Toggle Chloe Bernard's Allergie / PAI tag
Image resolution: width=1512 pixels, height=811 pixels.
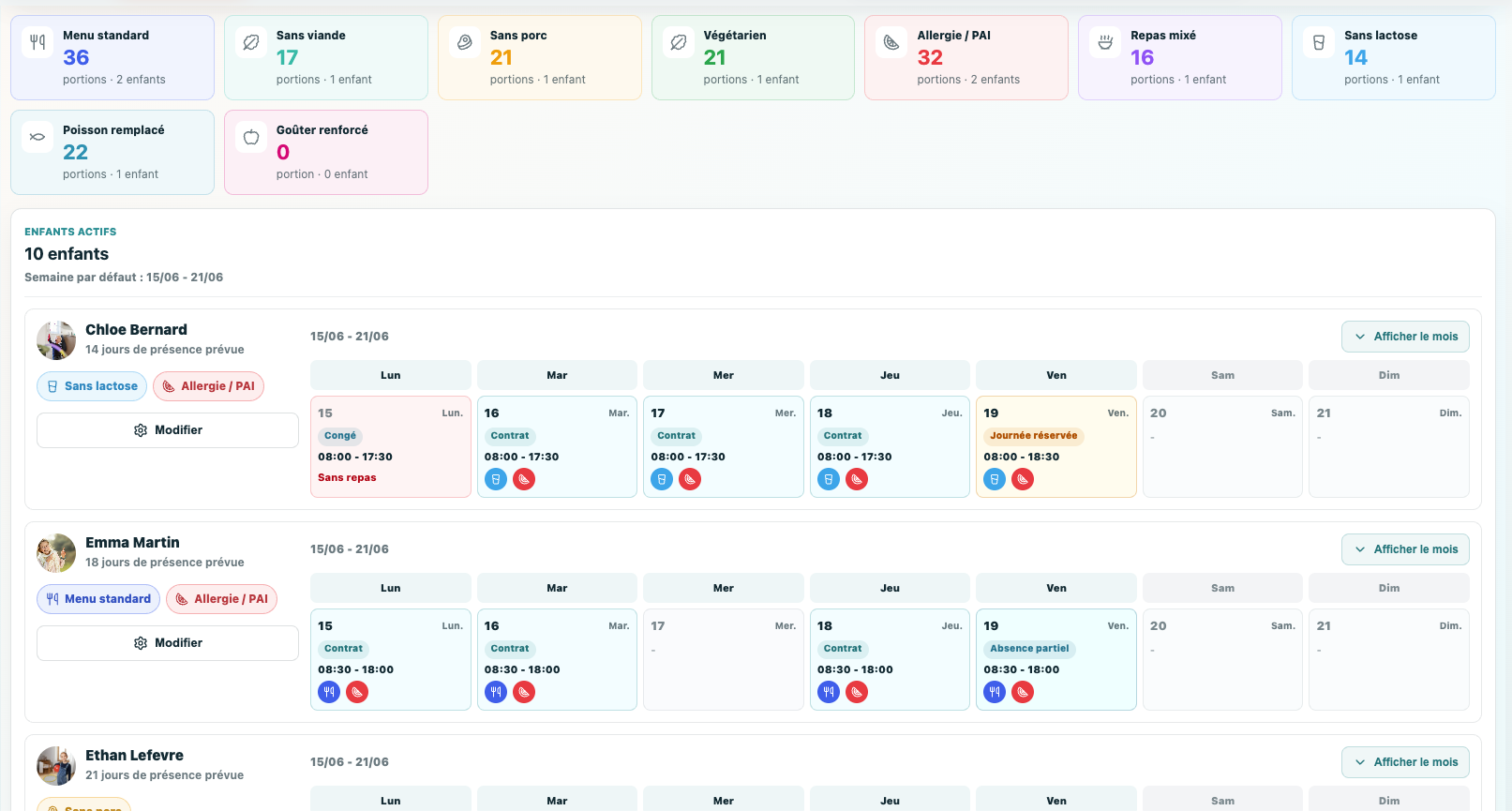[208, 386]
